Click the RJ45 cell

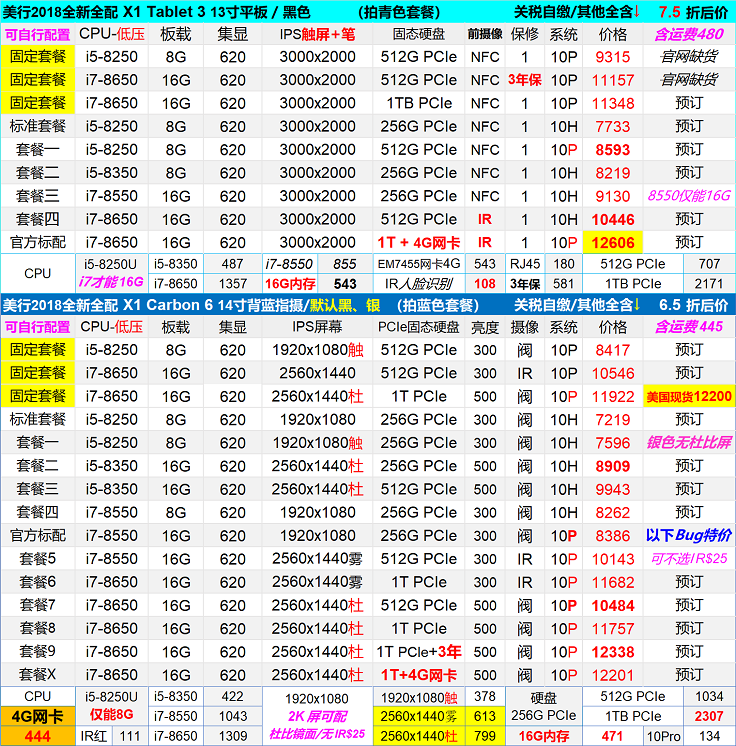pos(525,264)
